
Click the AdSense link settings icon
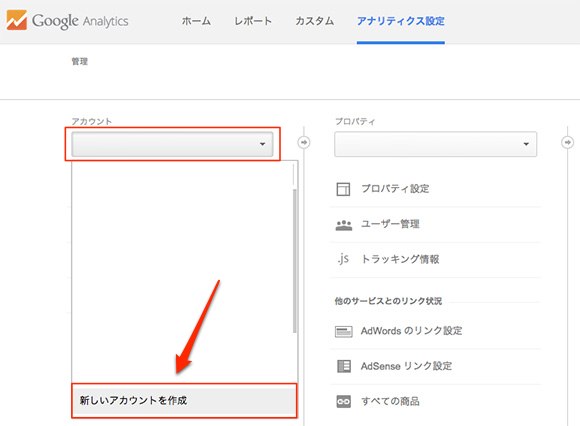tap(344, 366)
